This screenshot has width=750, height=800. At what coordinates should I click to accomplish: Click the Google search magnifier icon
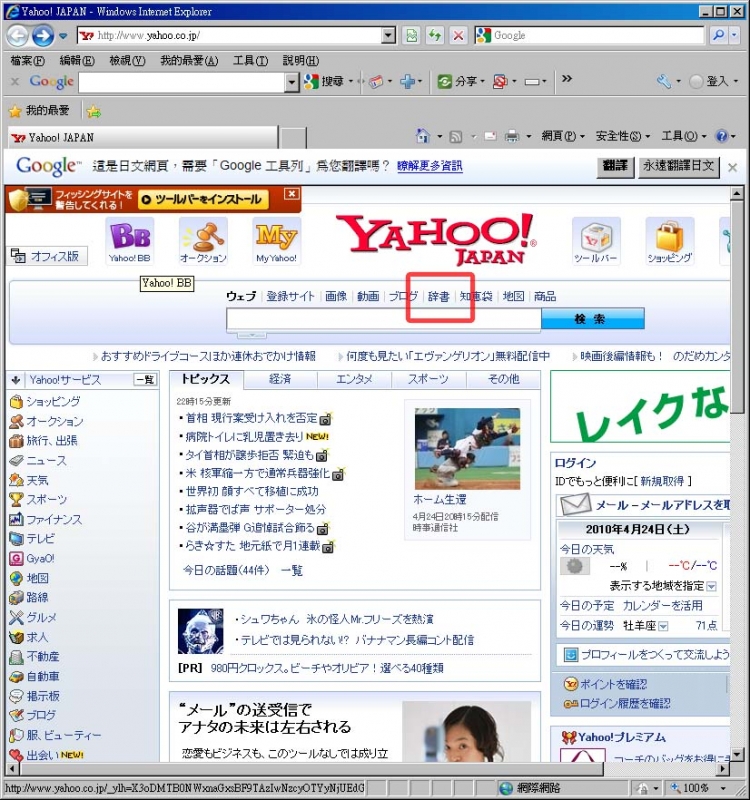[718, 35]
